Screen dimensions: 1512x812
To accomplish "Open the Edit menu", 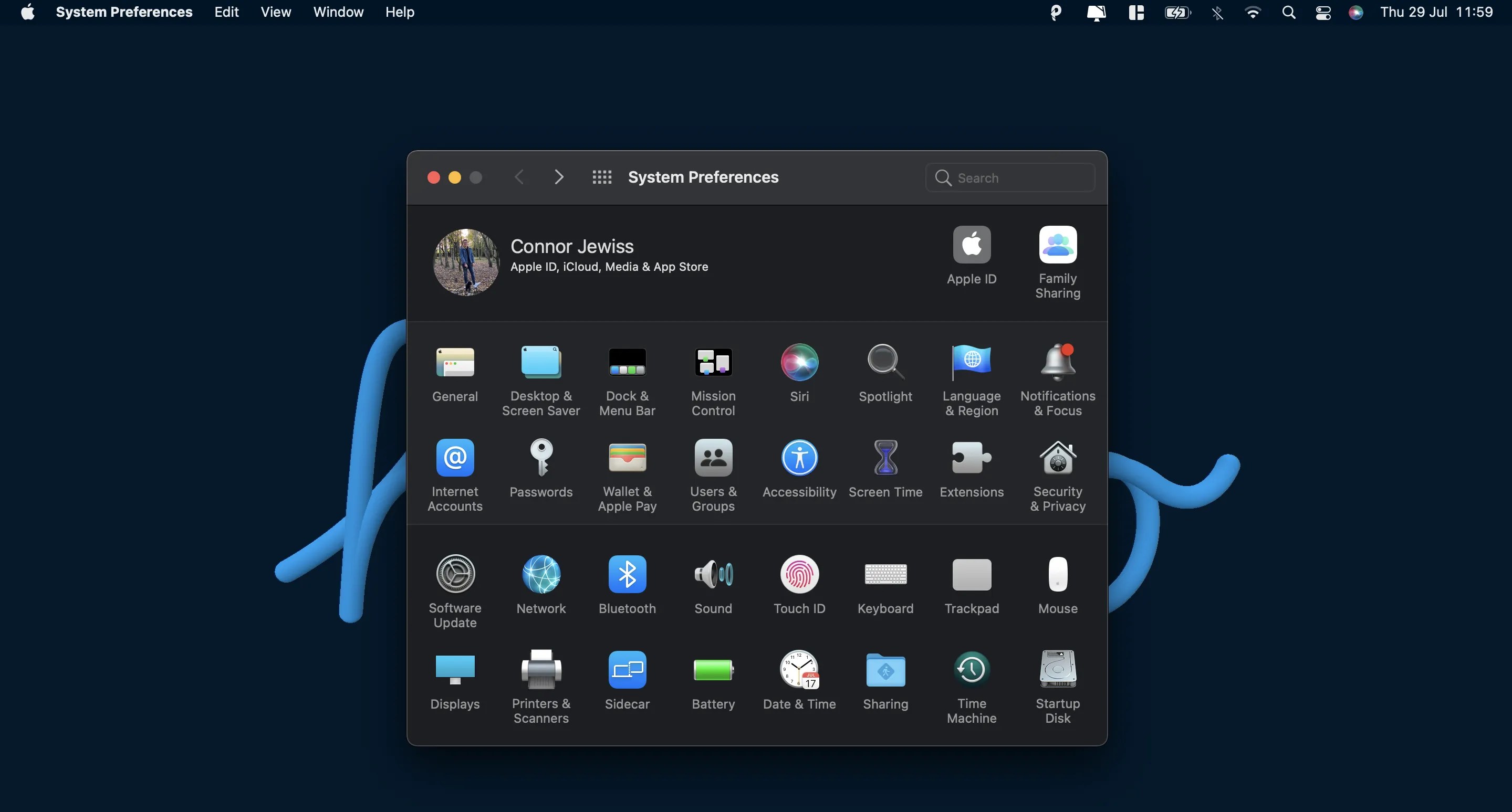I will 226,12.
